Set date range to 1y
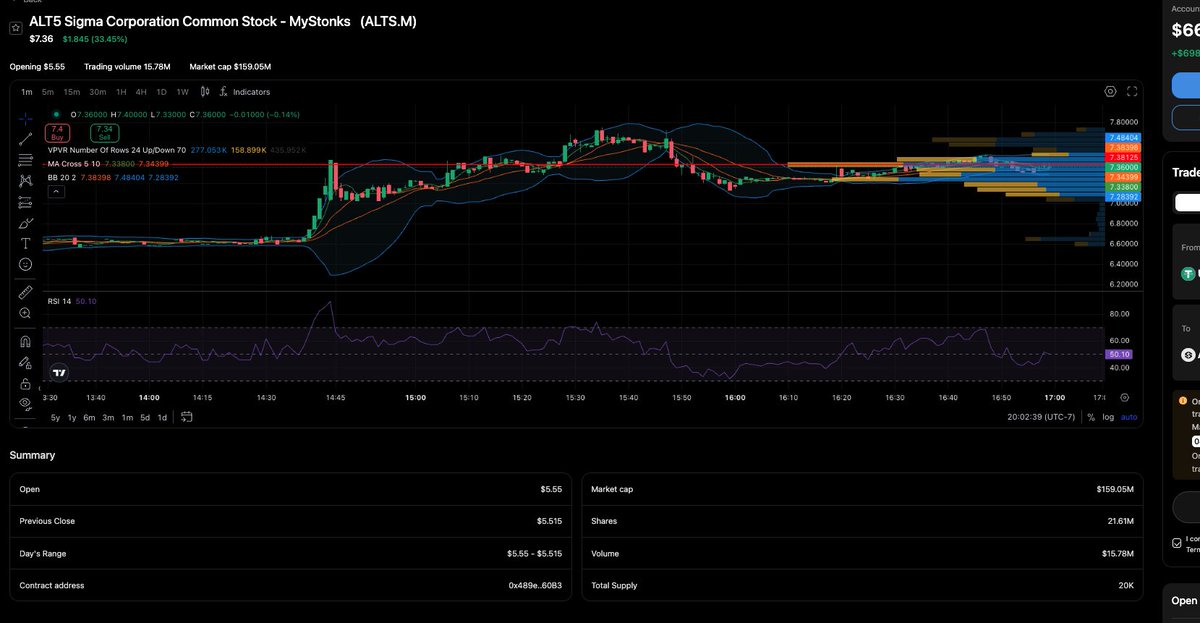1200x623 pixels. (73, 417)
